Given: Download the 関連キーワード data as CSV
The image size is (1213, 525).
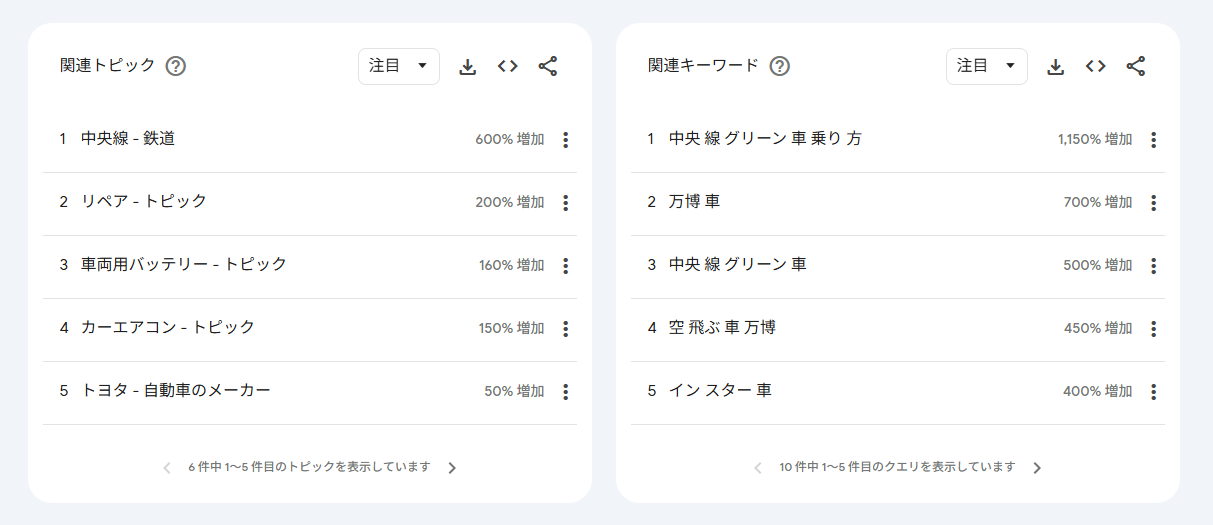Looking at the screenshot, I should click(1055, 67).
